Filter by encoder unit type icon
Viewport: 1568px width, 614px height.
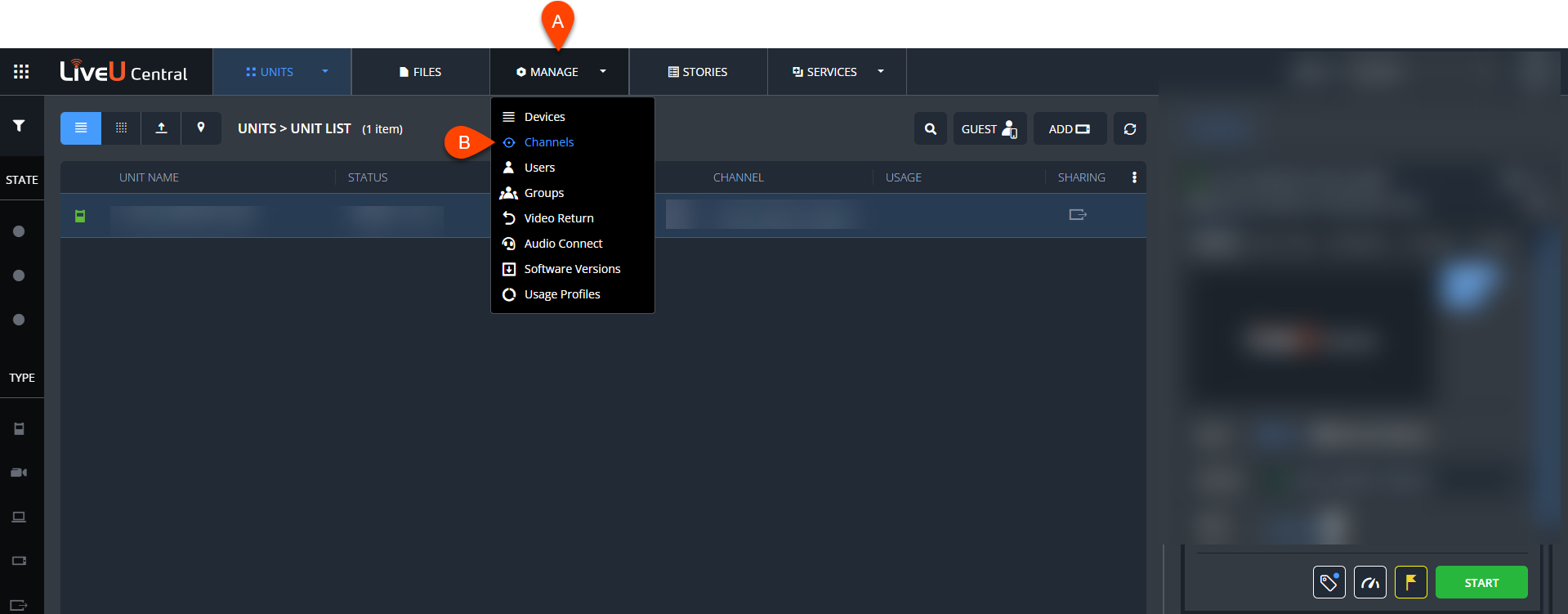point(19,561)
